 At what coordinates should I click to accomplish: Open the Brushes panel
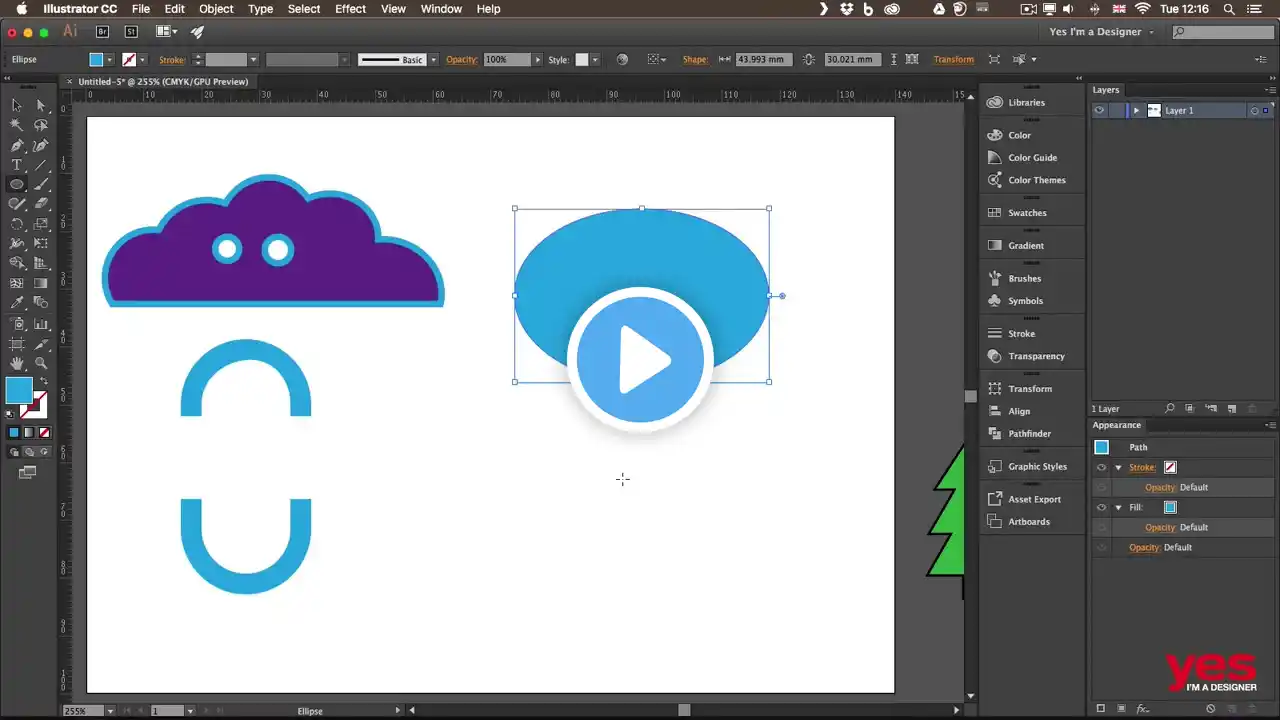(1024, 279)
